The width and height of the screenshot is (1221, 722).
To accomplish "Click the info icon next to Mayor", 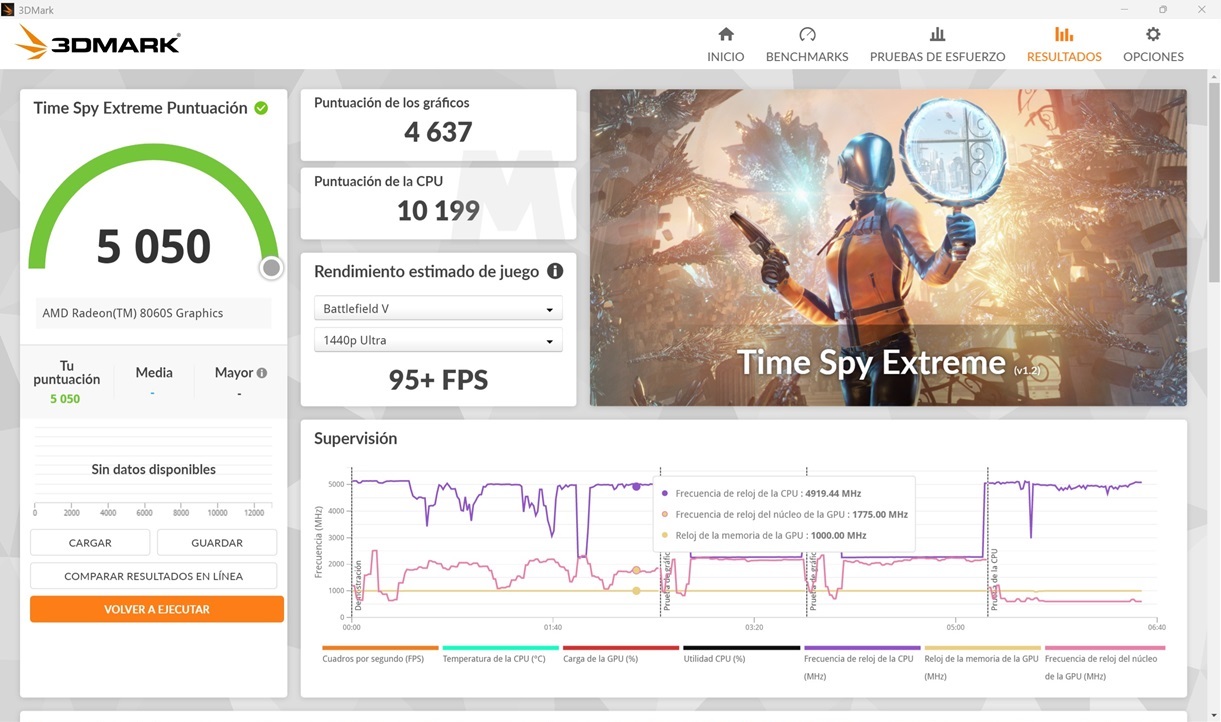I will 262,371.
